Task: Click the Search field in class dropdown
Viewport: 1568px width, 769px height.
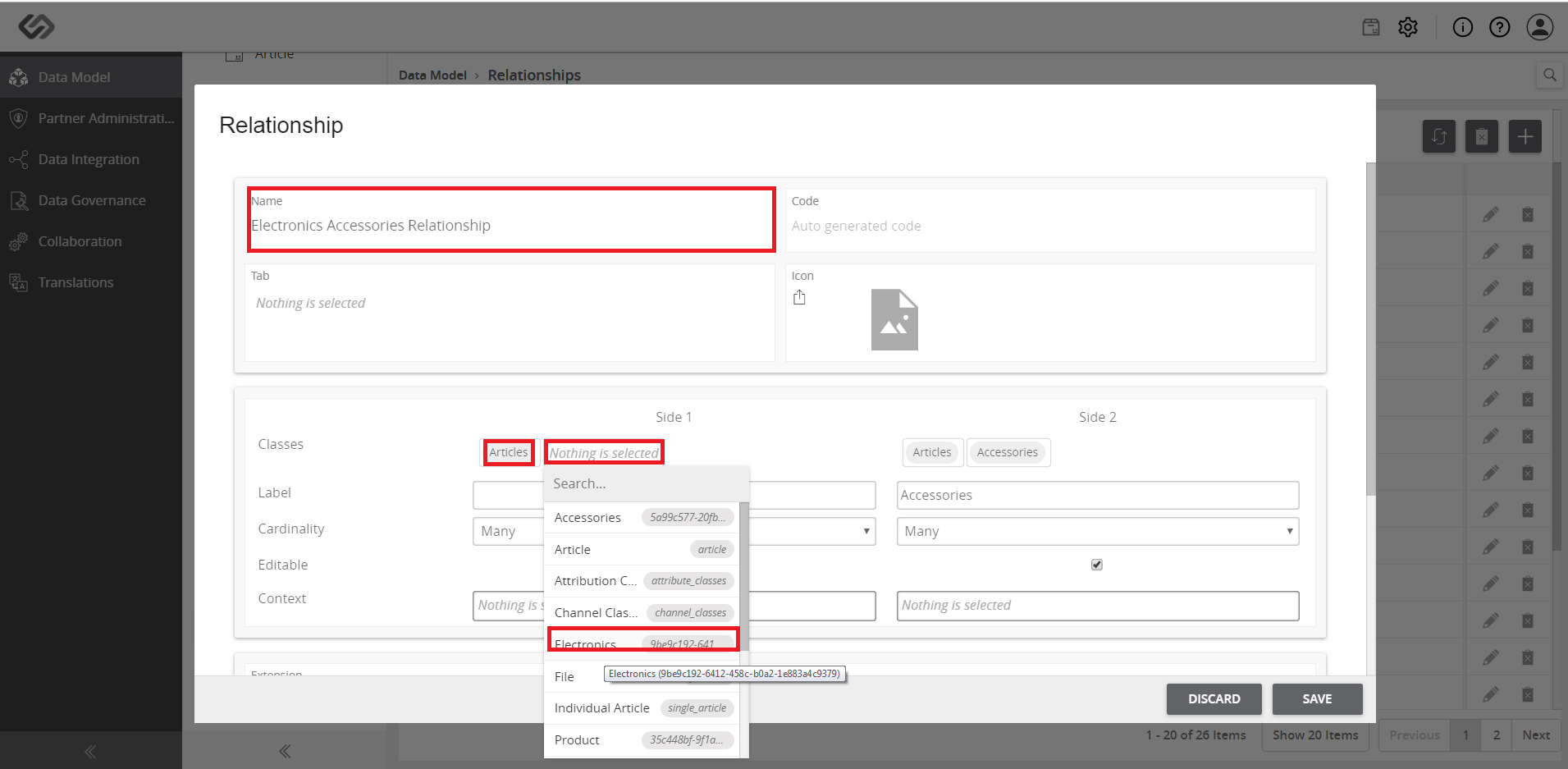Action: (646, 484)
